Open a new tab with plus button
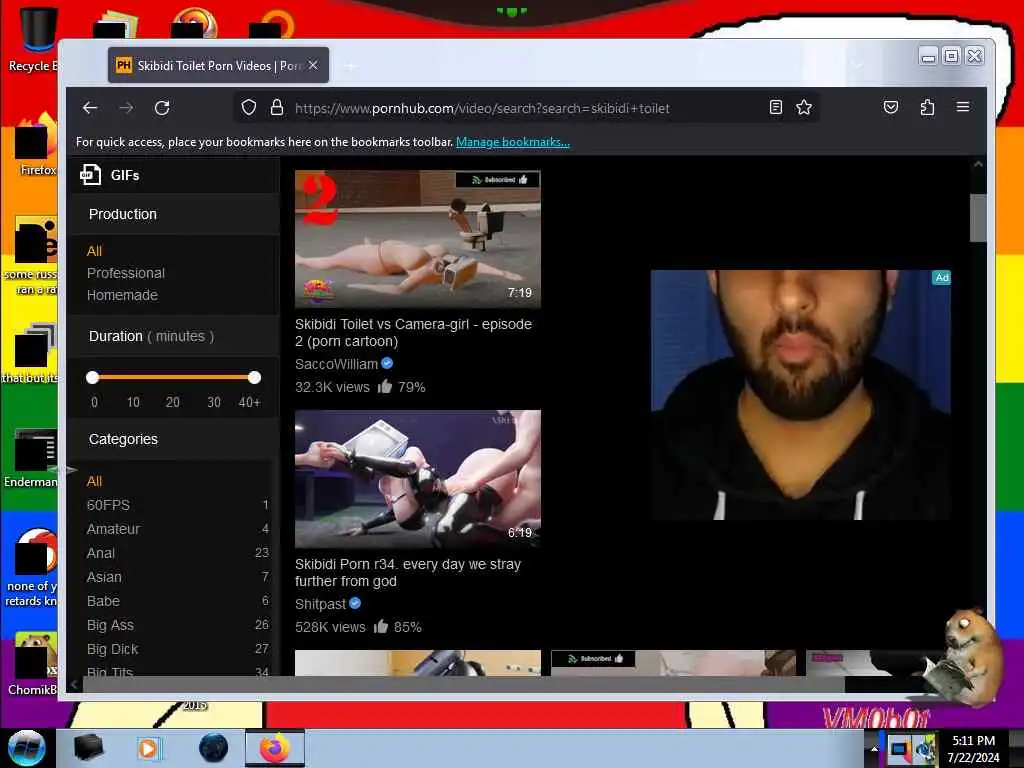Viewport: 1024px width, 768px height. click(351, 66)
